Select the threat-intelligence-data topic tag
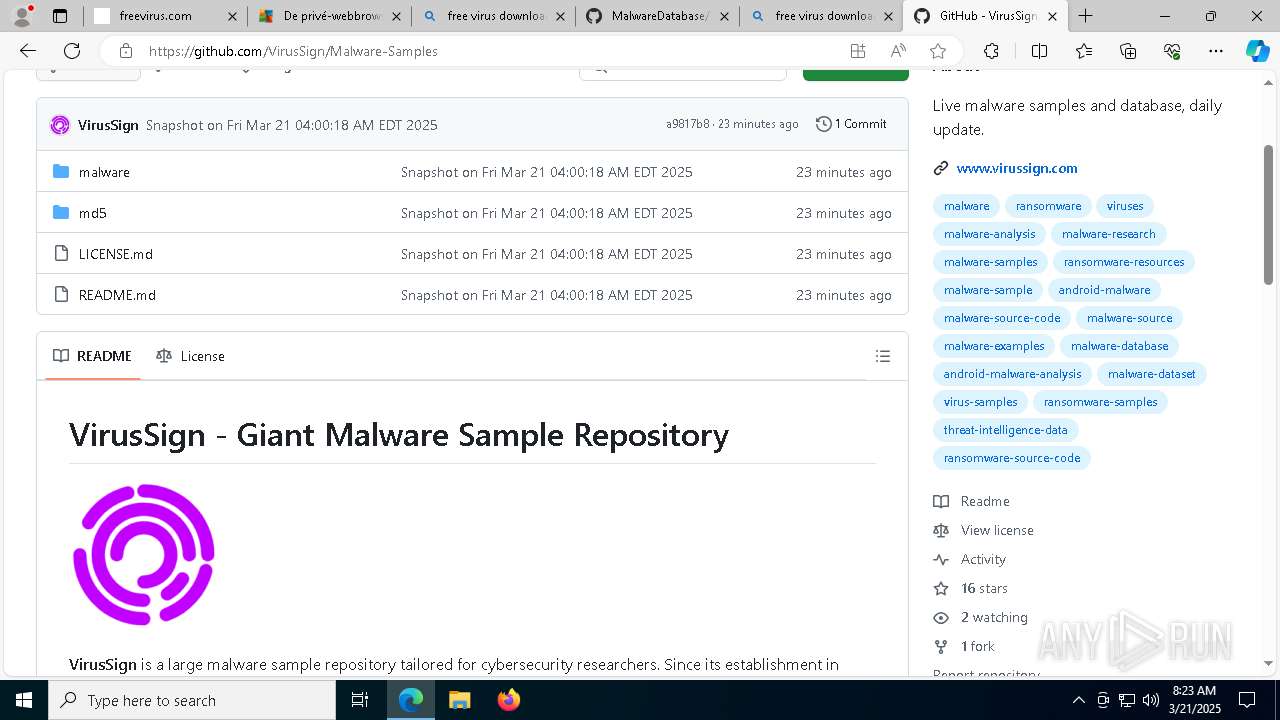The image size is (1280, 720). pos(1005,430)
